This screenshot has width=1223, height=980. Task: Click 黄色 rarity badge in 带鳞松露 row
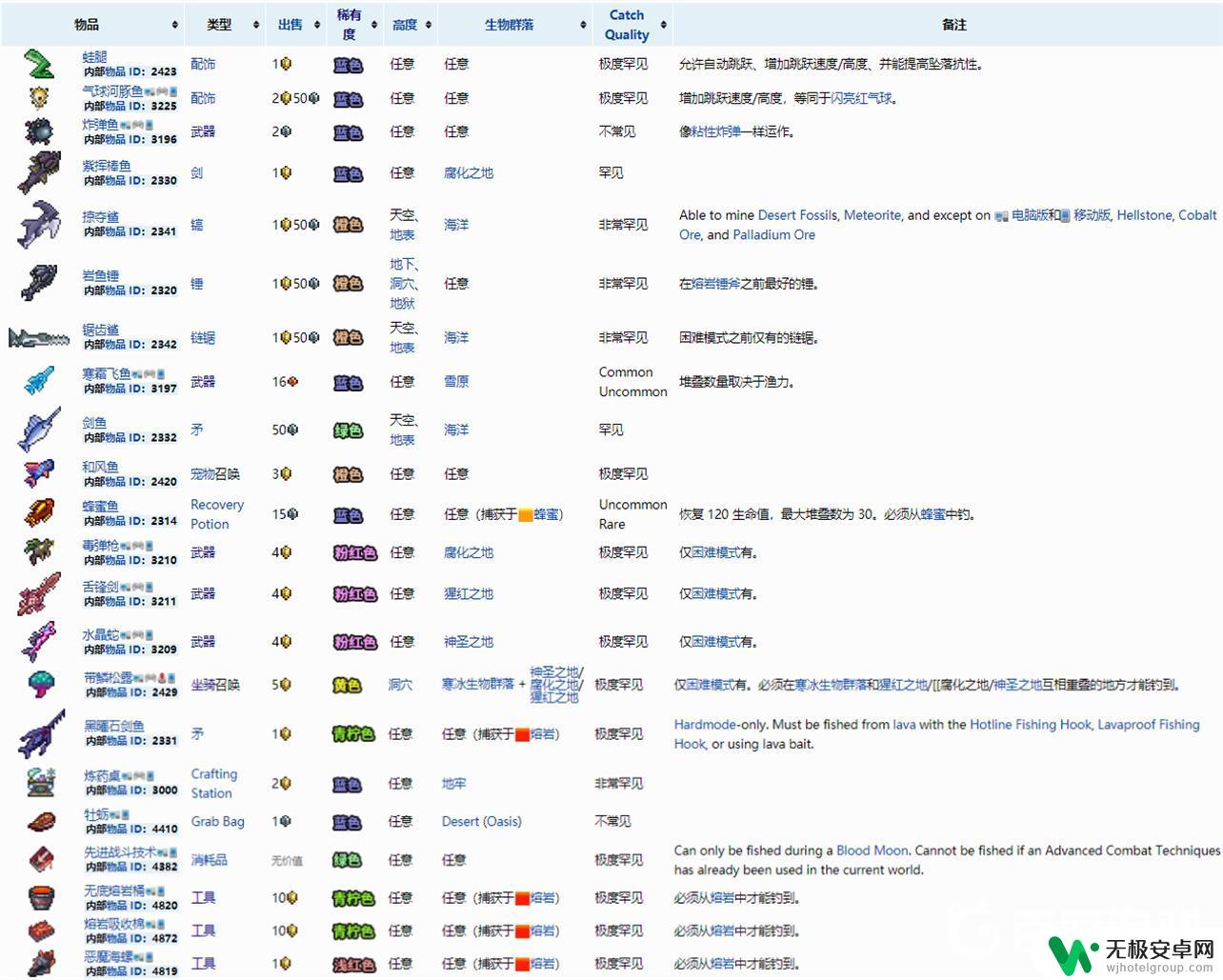pyautogui.click(x=347, y=685)
